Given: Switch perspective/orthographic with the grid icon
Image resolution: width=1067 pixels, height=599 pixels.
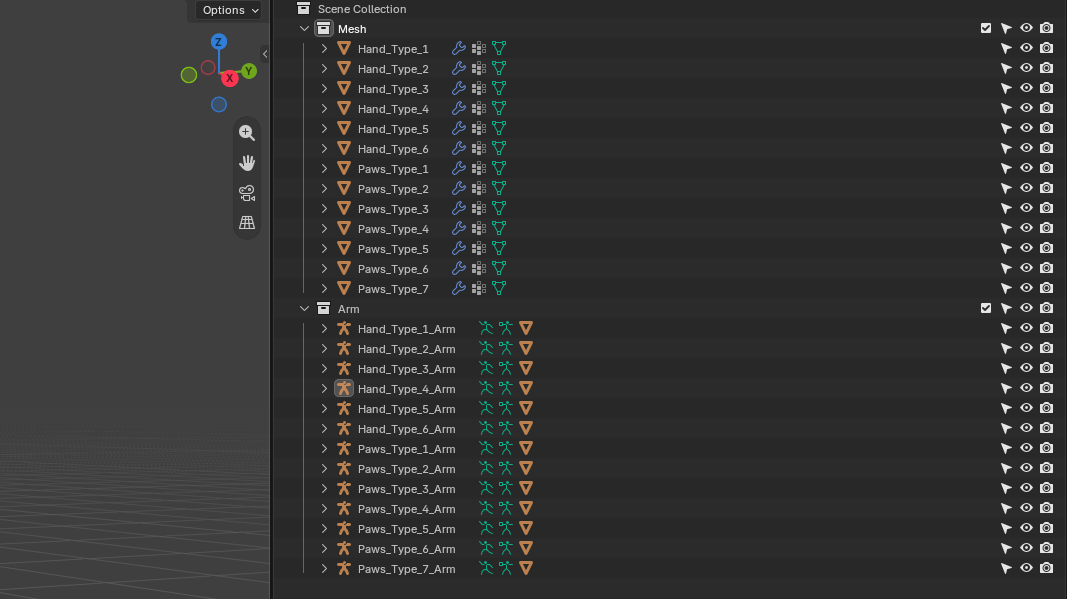Looking at the screenshot, I should click(247, 223).
